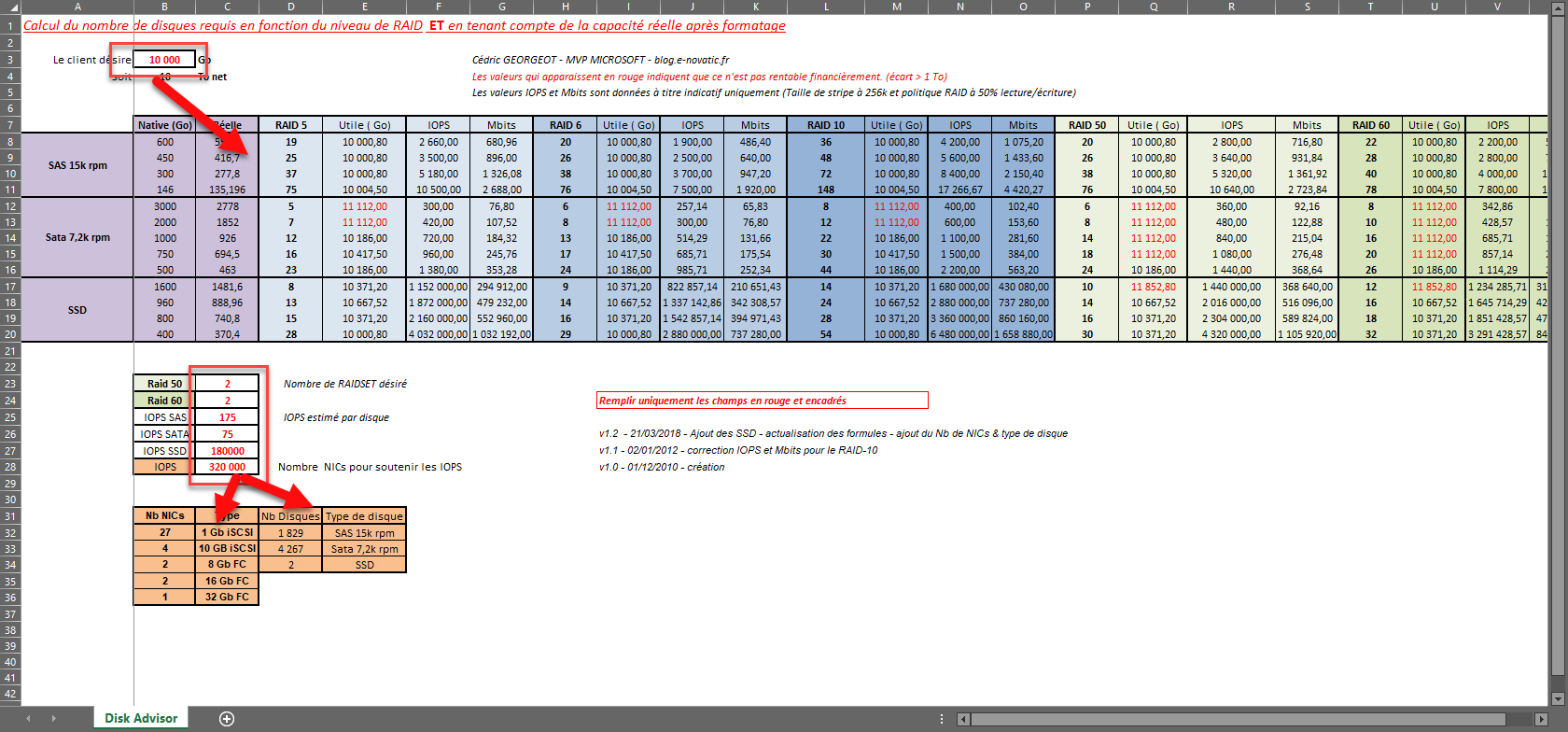Click the title text in row 1
Screen dimensions: 1568x732
(x=404, y=25)
